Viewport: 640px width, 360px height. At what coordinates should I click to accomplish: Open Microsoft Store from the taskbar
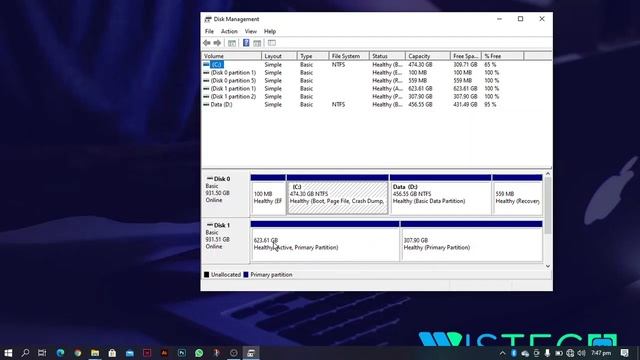point(112,353)
